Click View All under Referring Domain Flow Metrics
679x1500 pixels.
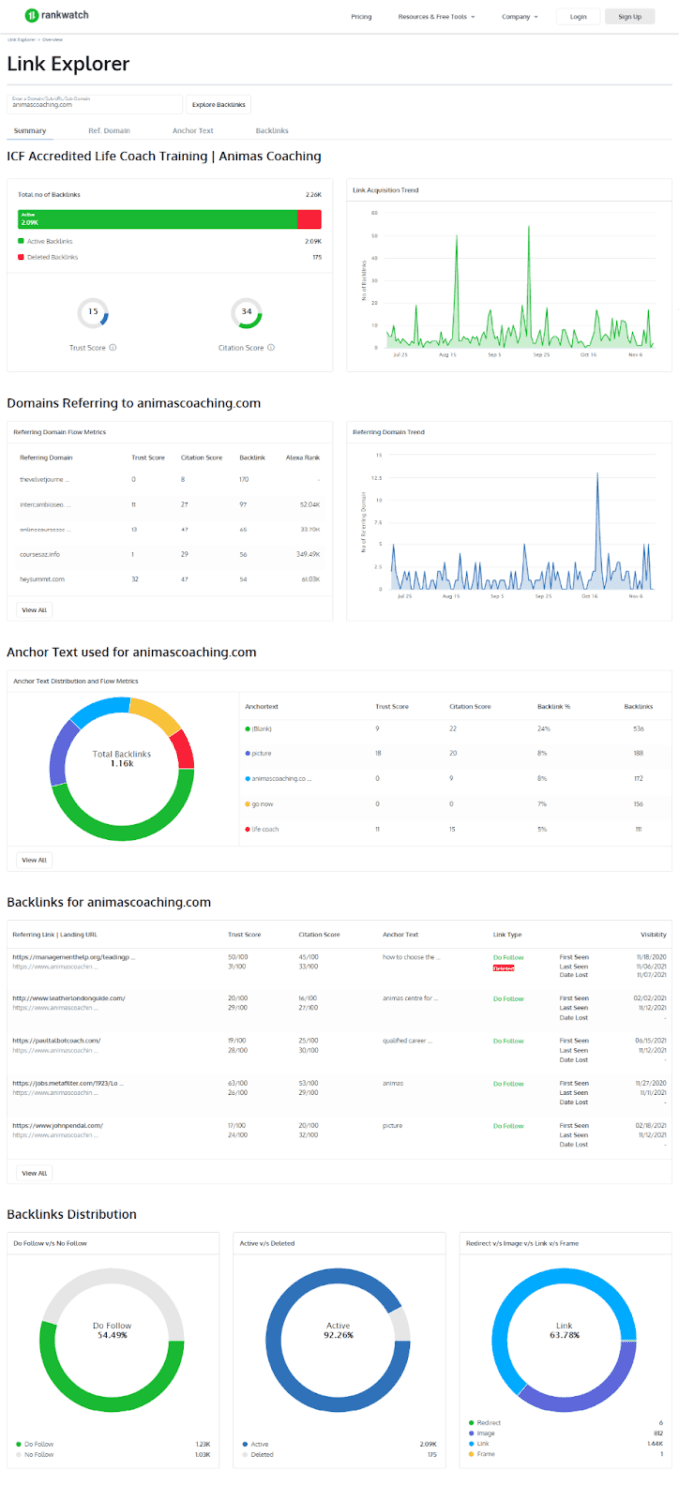[x=34, y=609]
